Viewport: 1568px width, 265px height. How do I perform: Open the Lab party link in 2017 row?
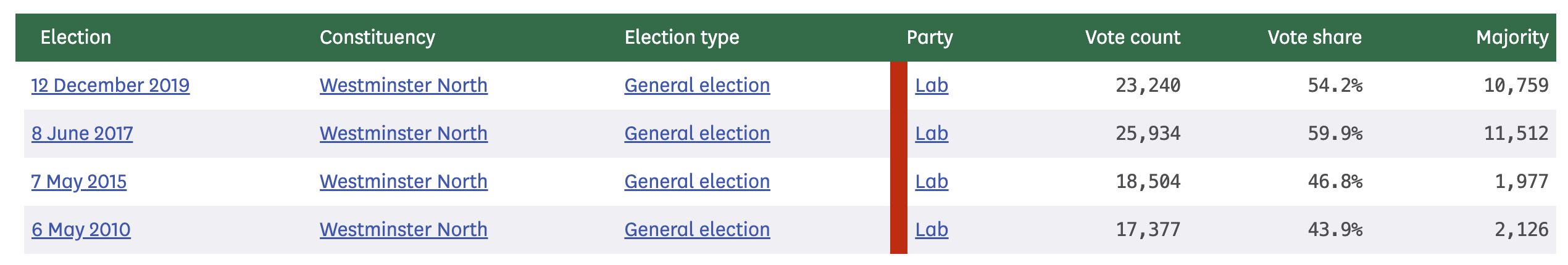point(931,133)
